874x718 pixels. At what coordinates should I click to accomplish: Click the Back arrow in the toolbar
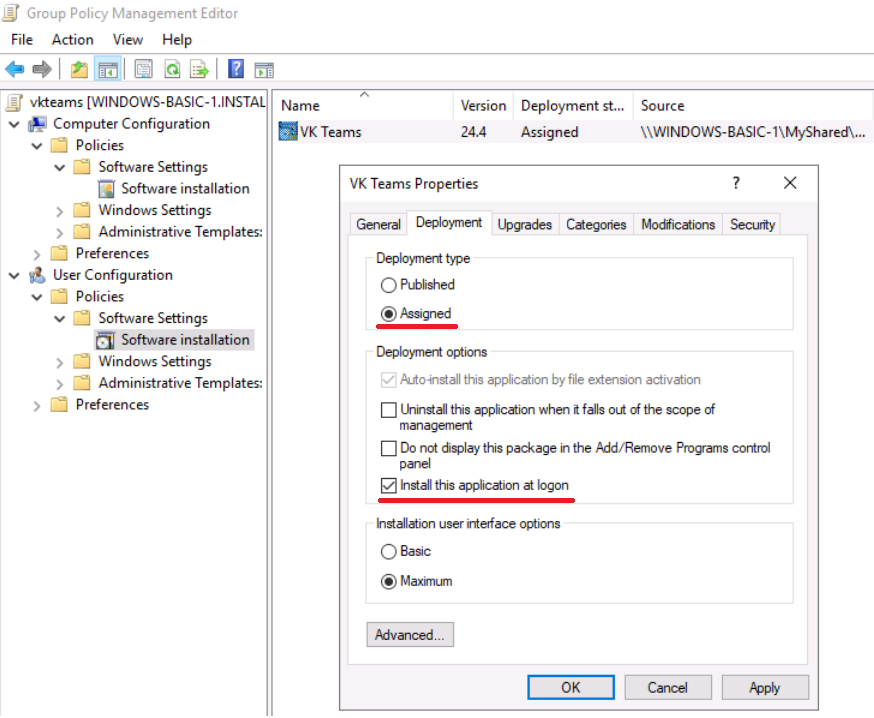point(14,69)
